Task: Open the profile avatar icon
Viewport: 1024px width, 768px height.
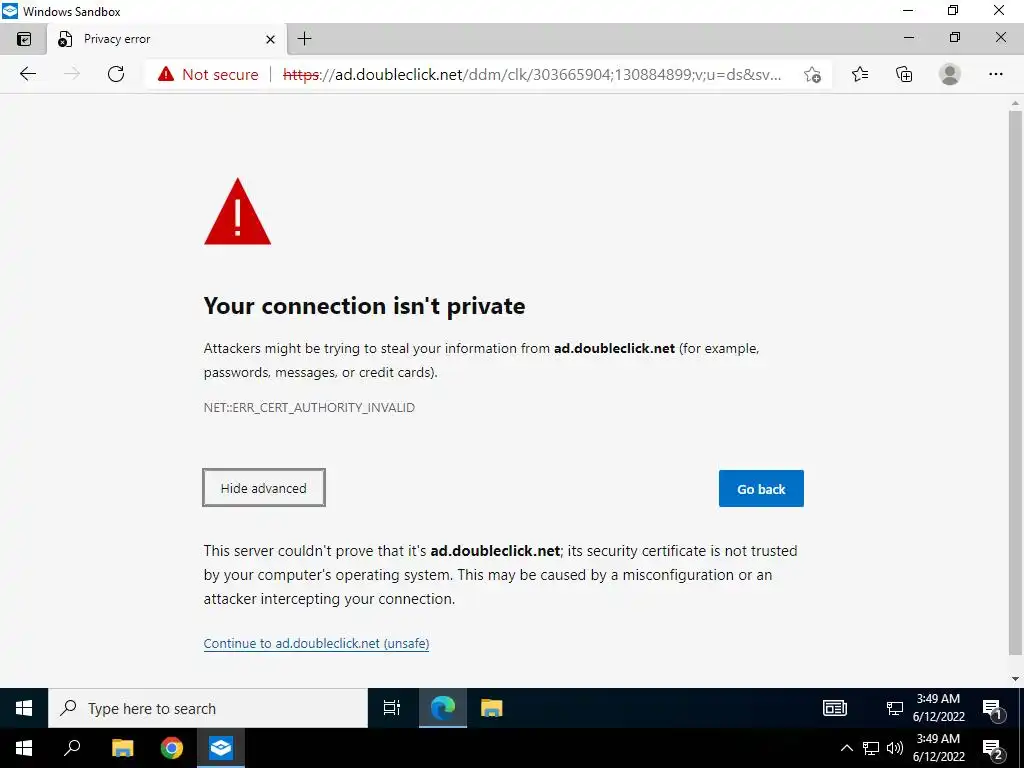Action: (x=950, y=74)
